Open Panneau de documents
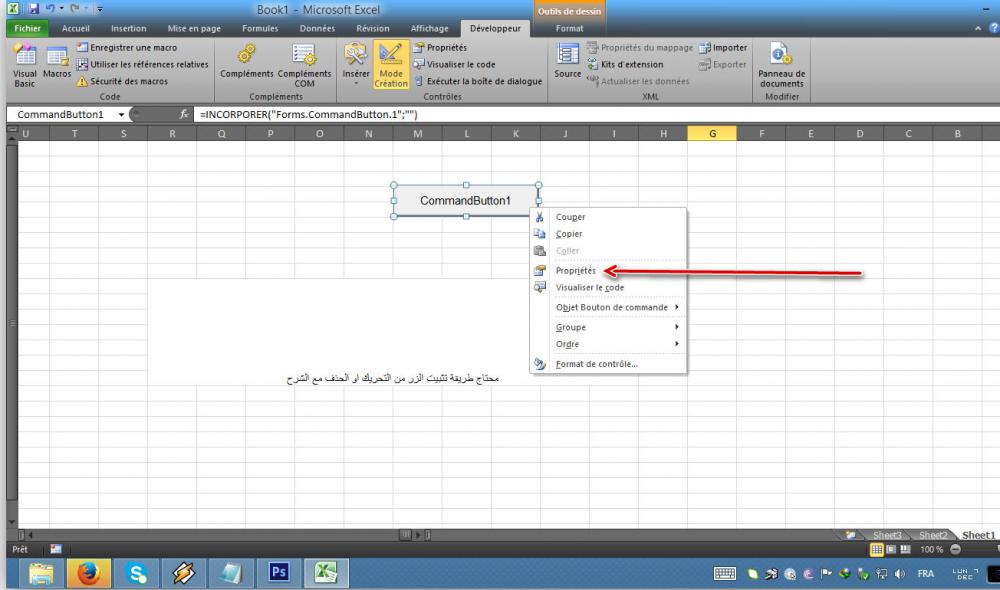The height and width of the screenshot is (590, 1000). pyautogui.click(x=781, y=65)
